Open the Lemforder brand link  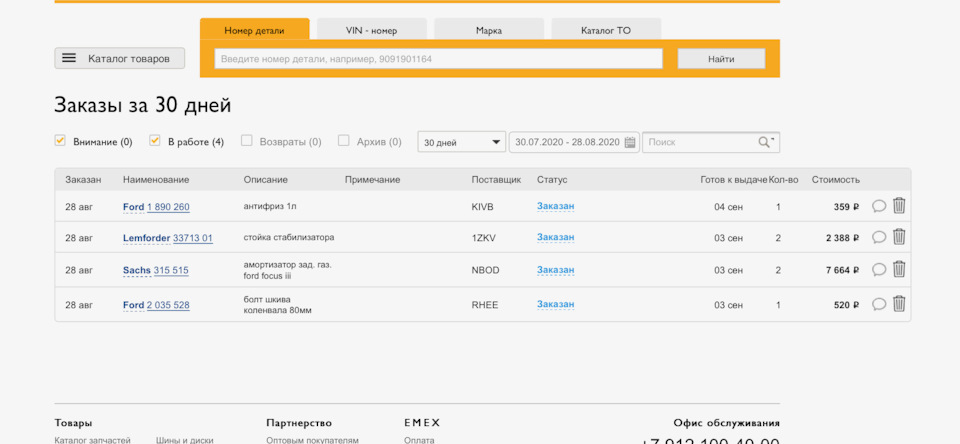click(x=146, y=238)
